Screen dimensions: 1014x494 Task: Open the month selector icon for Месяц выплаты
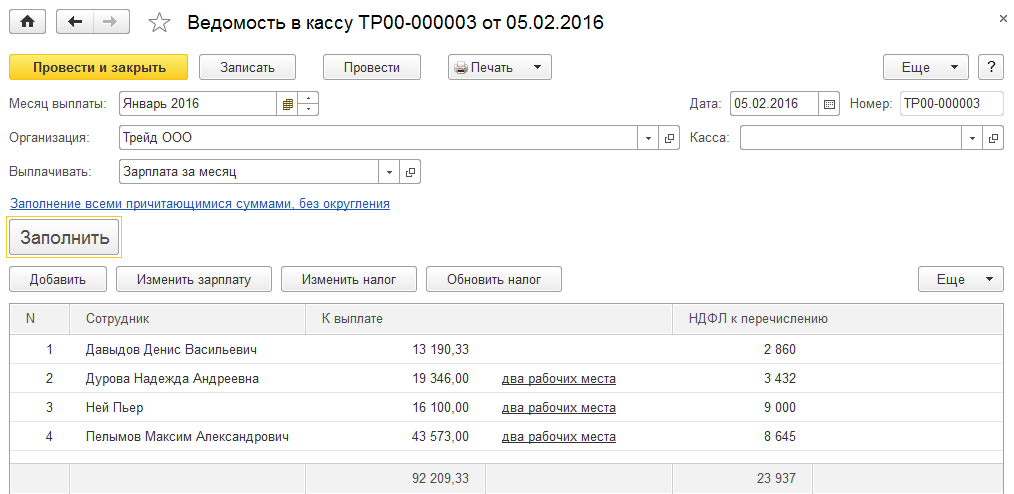tap(287, 103)
